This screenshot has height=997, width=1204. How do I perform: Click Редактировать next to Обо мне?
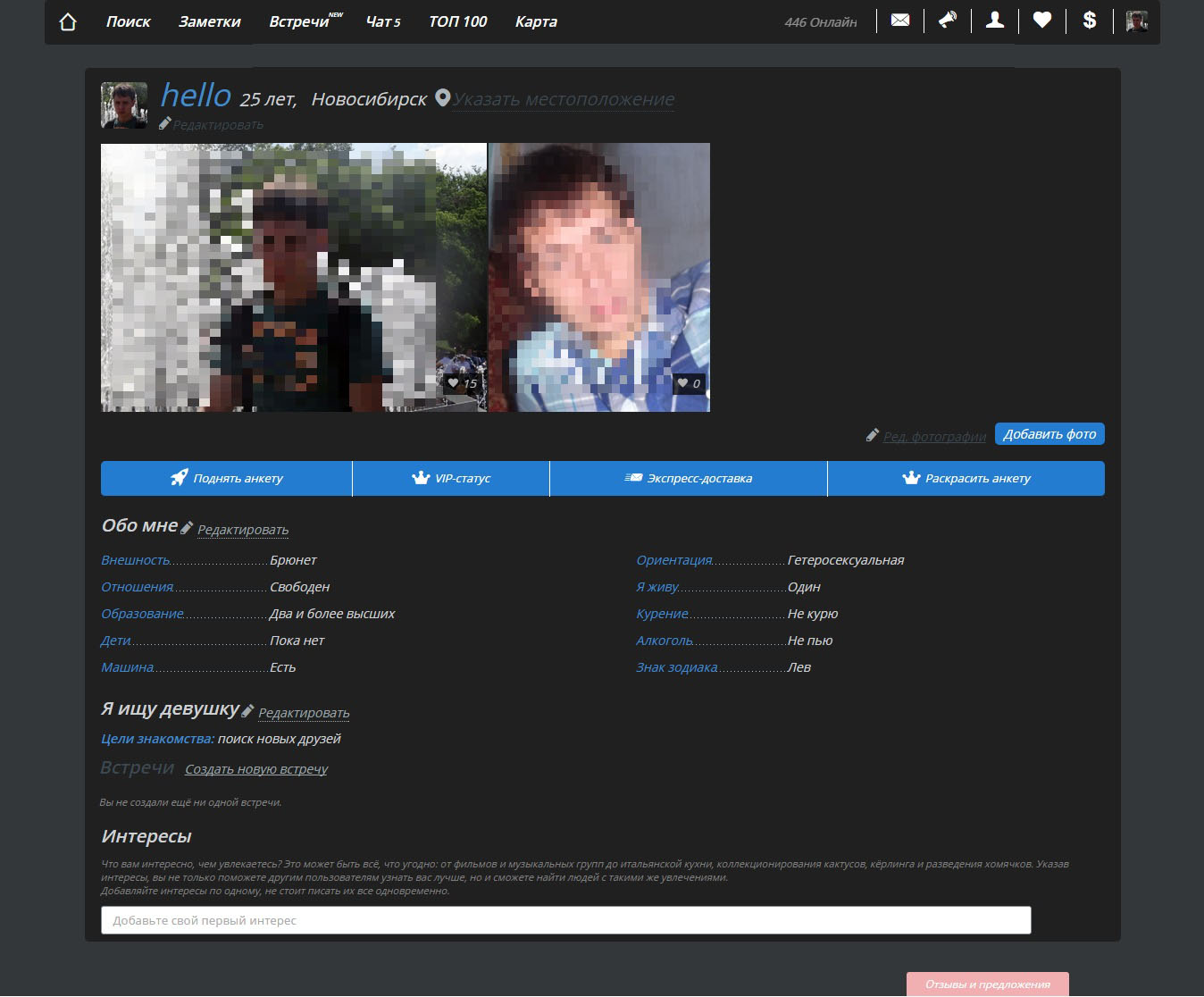click(x=243, y=530)
